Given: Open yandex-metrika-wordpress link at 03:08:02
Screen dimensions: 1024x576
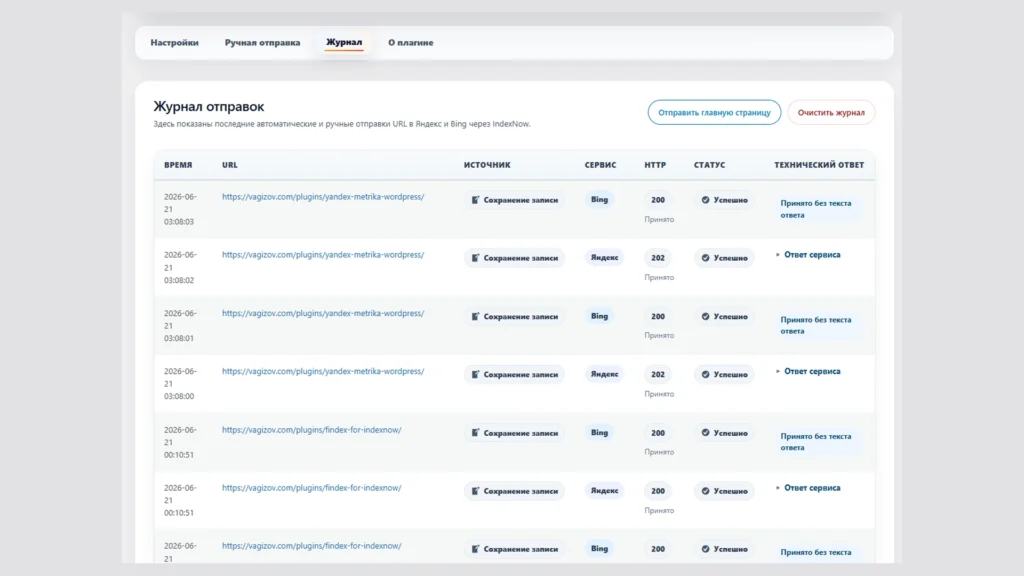Looking at the screenshot, I should tap(323, 255).
